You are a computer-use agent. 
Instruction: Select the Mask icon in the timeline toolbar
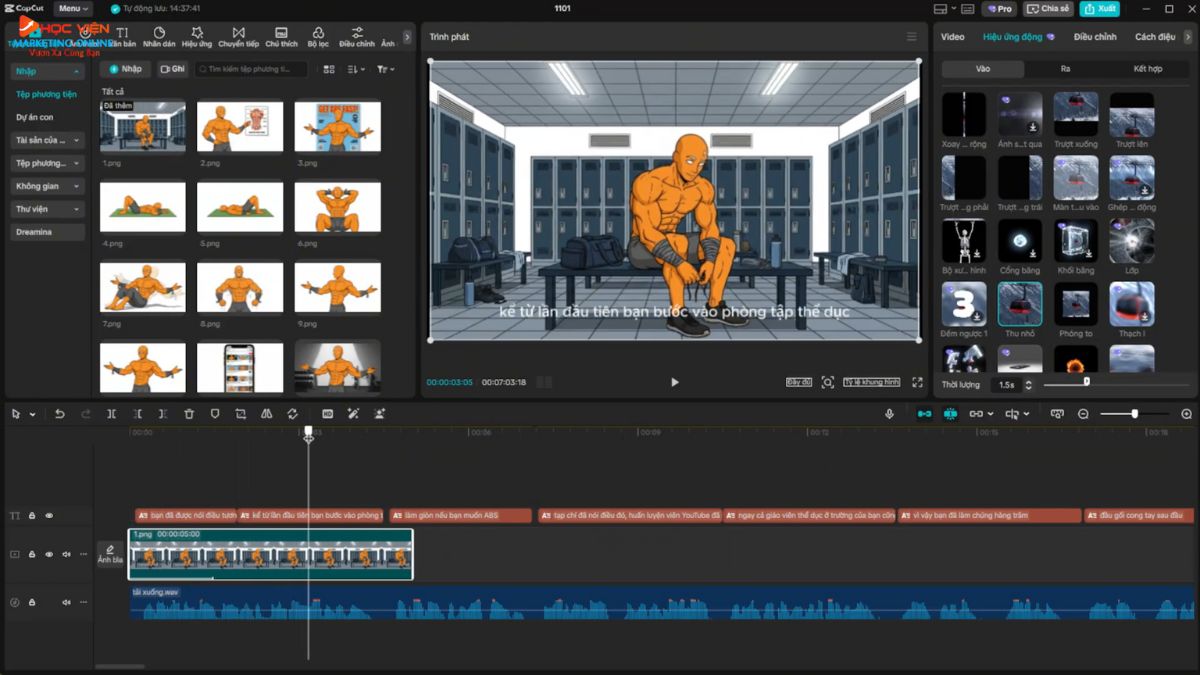tap(215, 413)
